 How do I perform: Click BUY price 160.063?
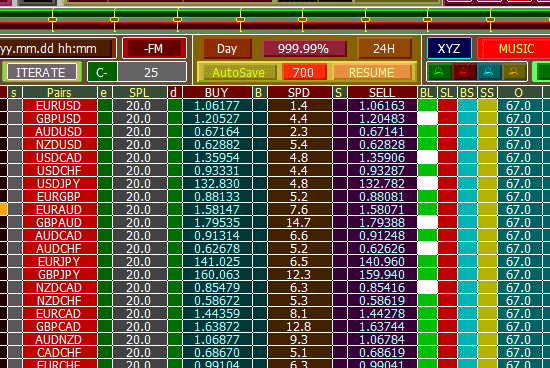(217, 274)
